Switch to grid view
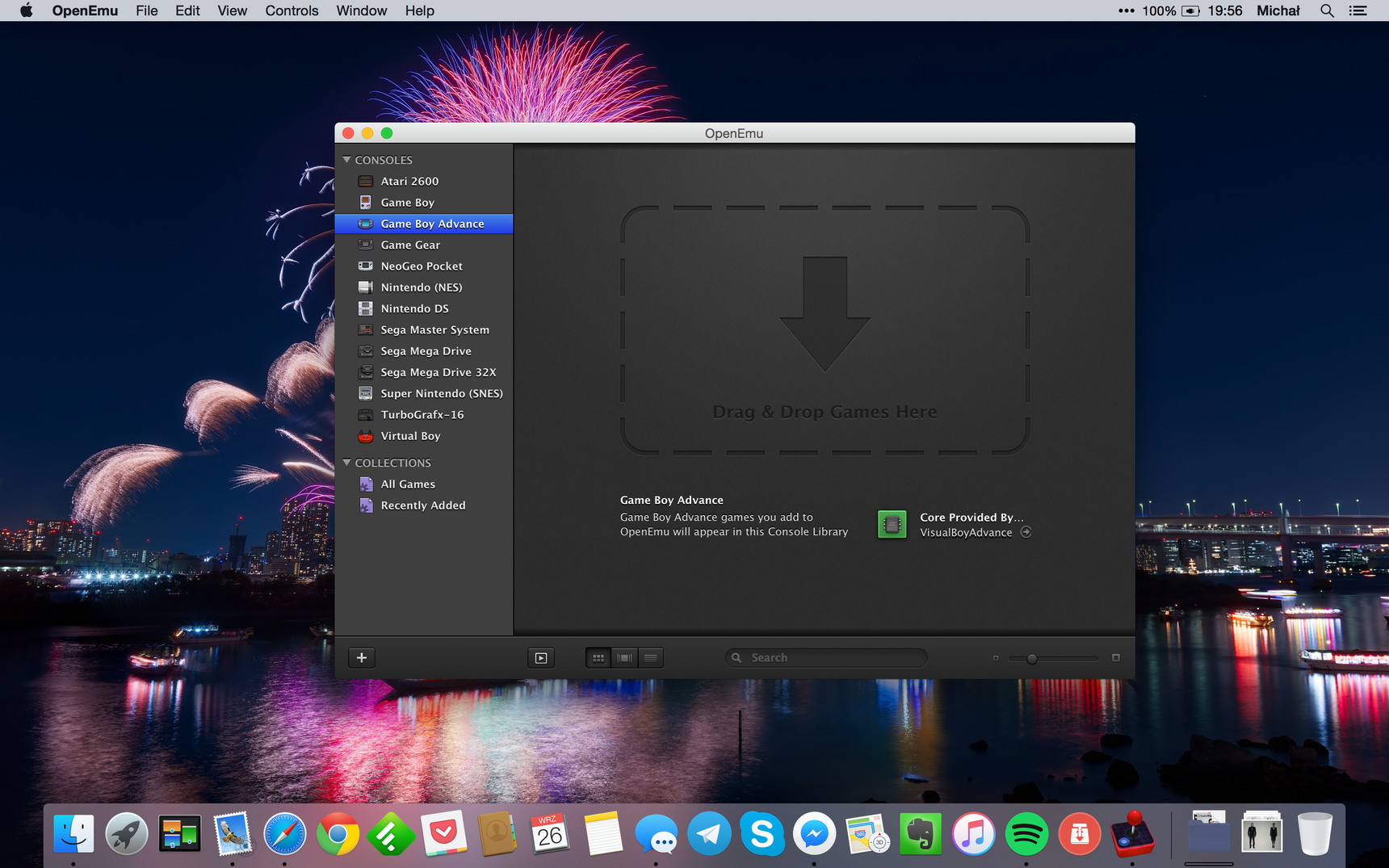1389x868 pixels. click(598, 657)
